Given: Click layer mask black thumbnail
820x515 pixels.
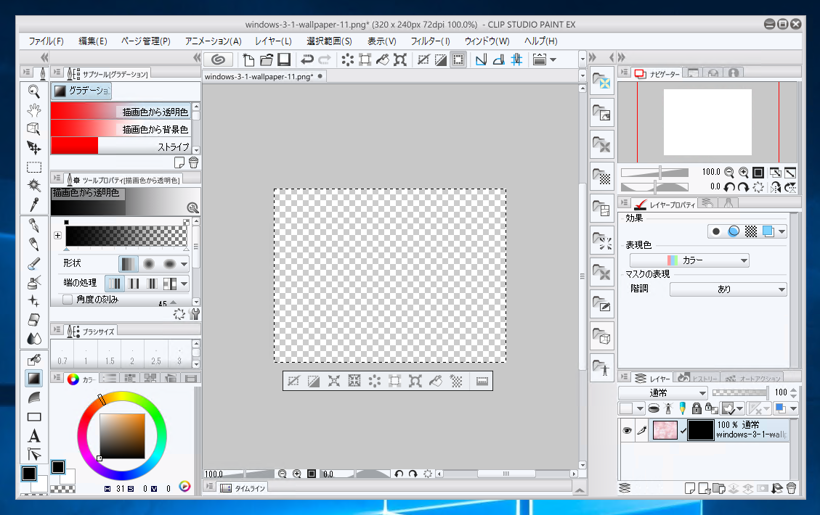Looking at the screenshot, I should click(701, 430).
